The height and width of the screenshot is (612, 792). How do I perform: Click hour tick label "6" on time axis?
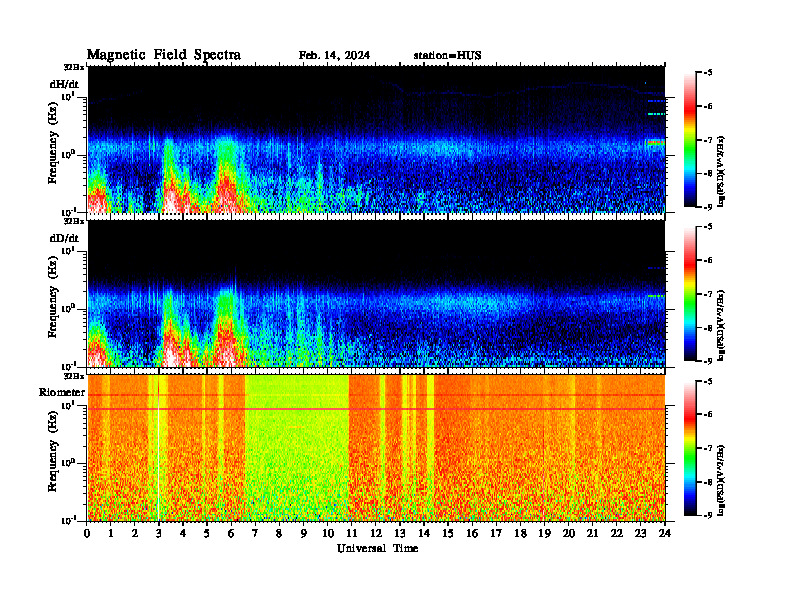231,533
